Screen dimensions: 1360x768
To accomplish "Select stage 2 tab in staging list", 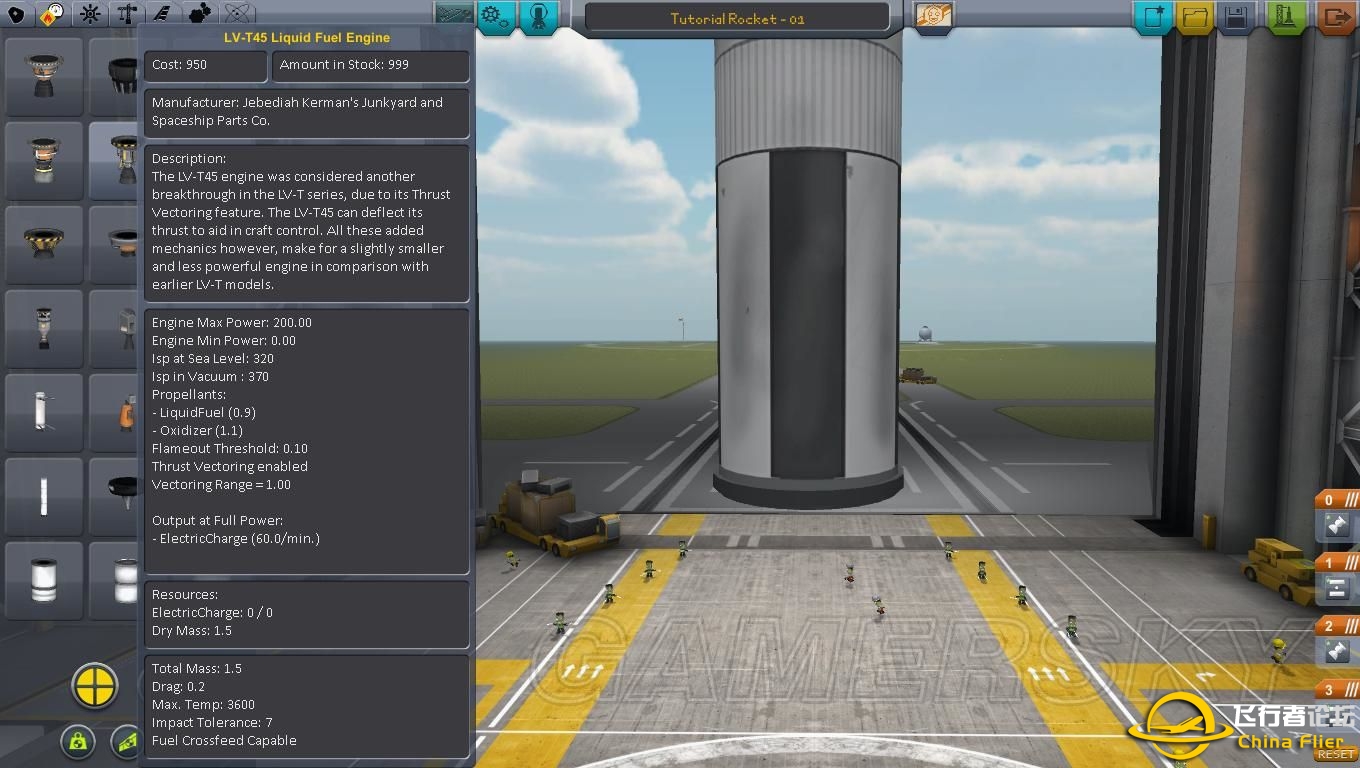I will click(x=1337, y=626).
